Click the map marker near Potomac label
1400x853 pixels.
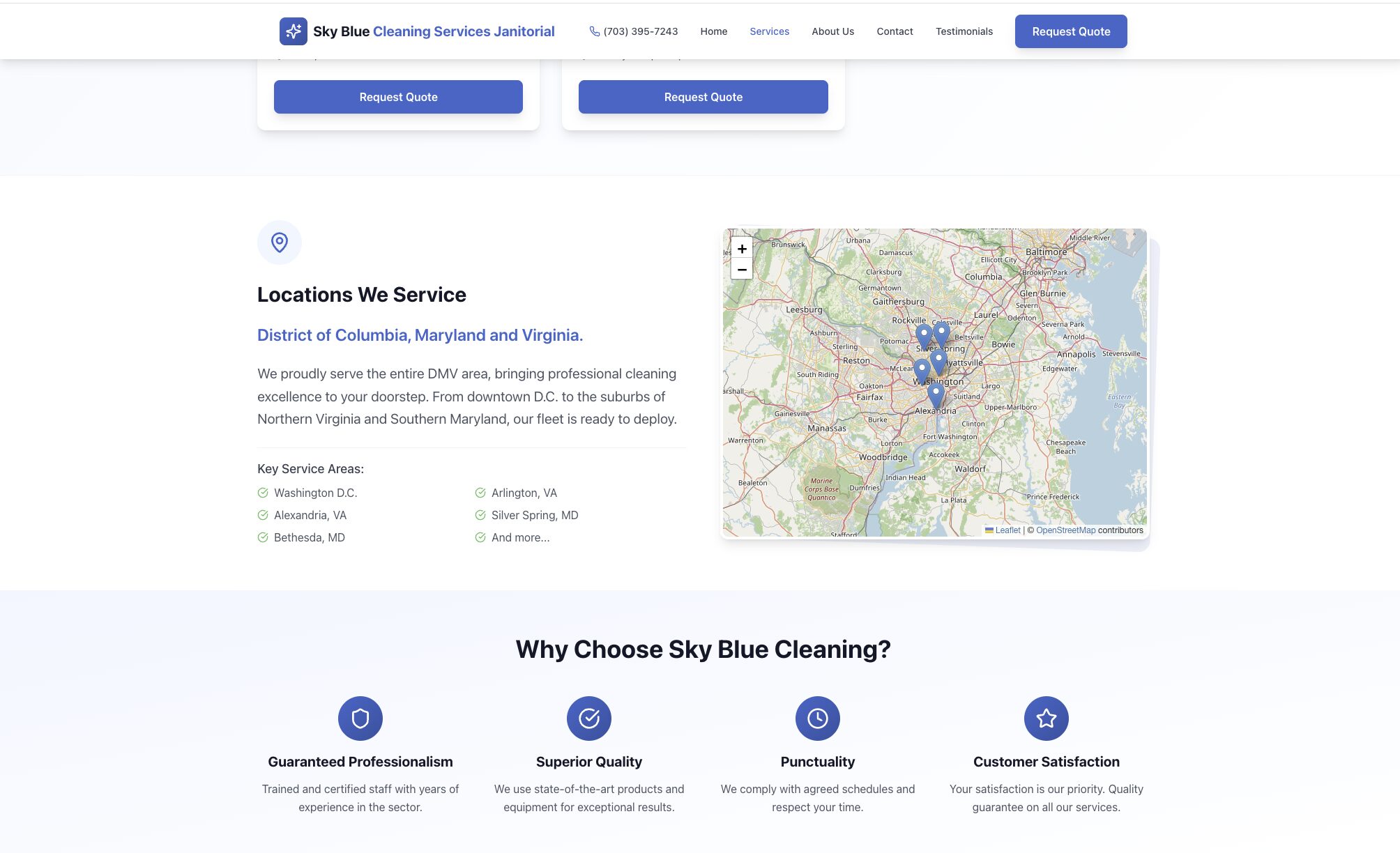[924, 337]
